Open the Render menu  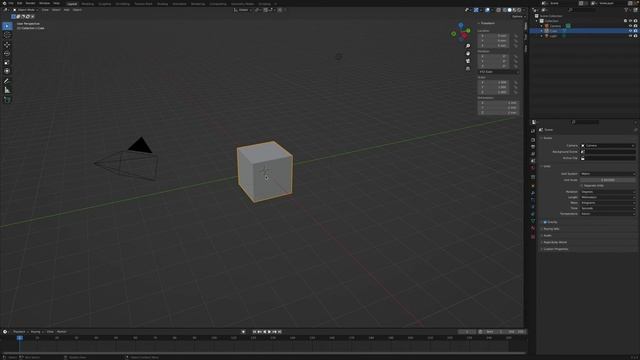(30, 3)
